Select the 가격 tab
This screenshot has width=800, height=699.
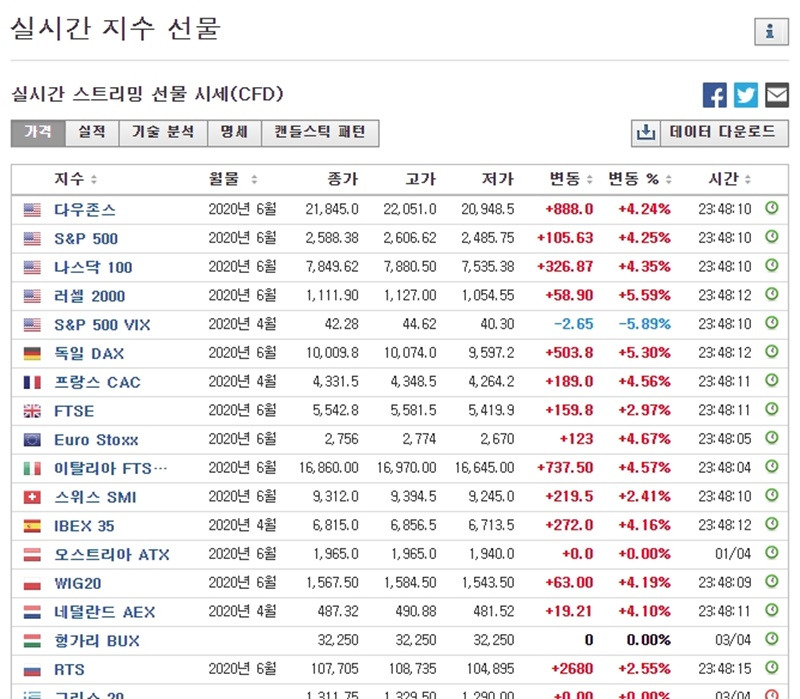click(x=38, y=133)
